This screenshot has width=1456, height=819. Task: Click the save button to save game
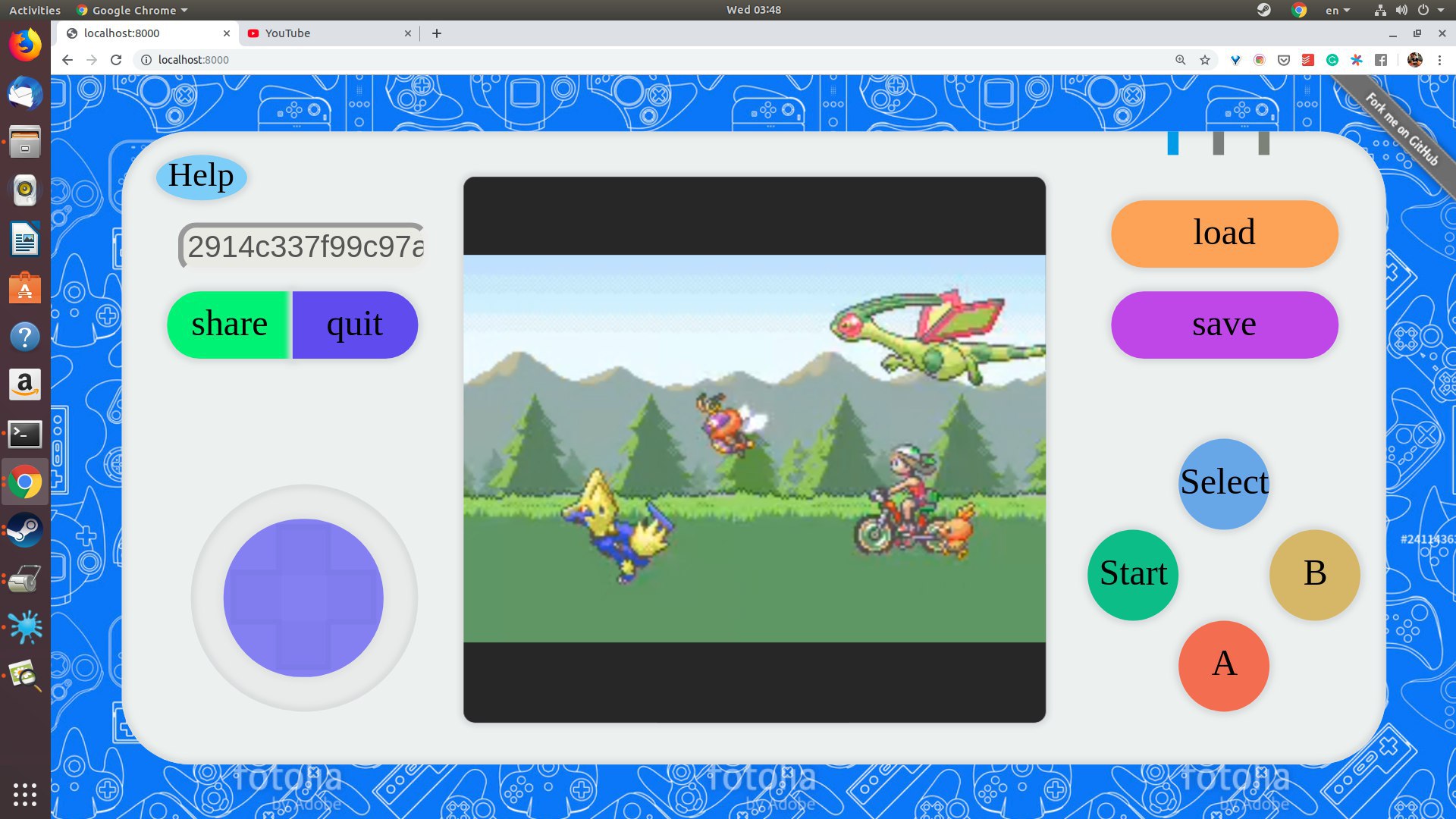point(1224,324)
